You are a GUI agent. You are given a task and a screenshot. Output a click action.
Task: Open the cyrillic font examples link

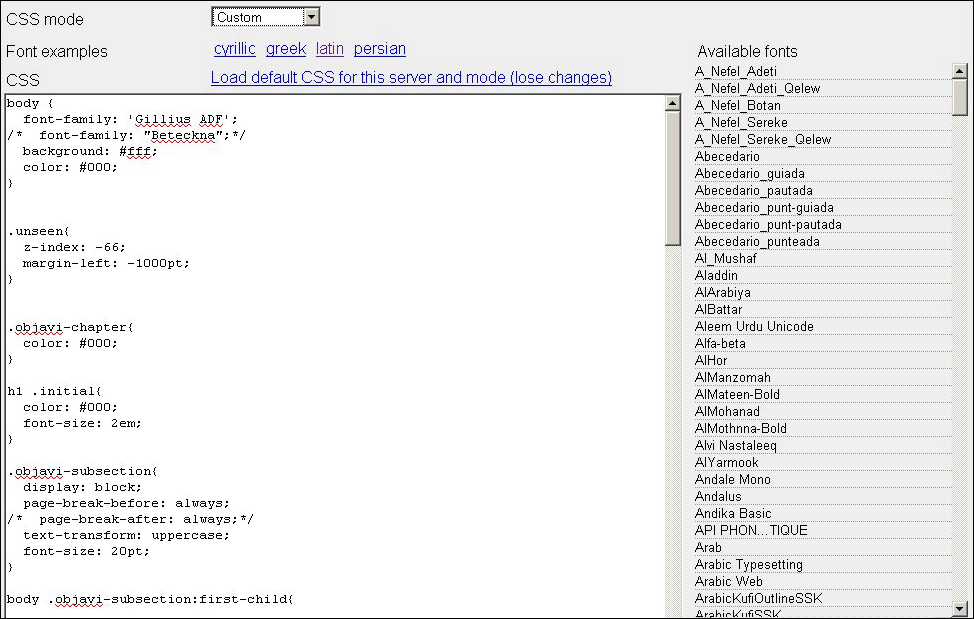click(234, 48)
